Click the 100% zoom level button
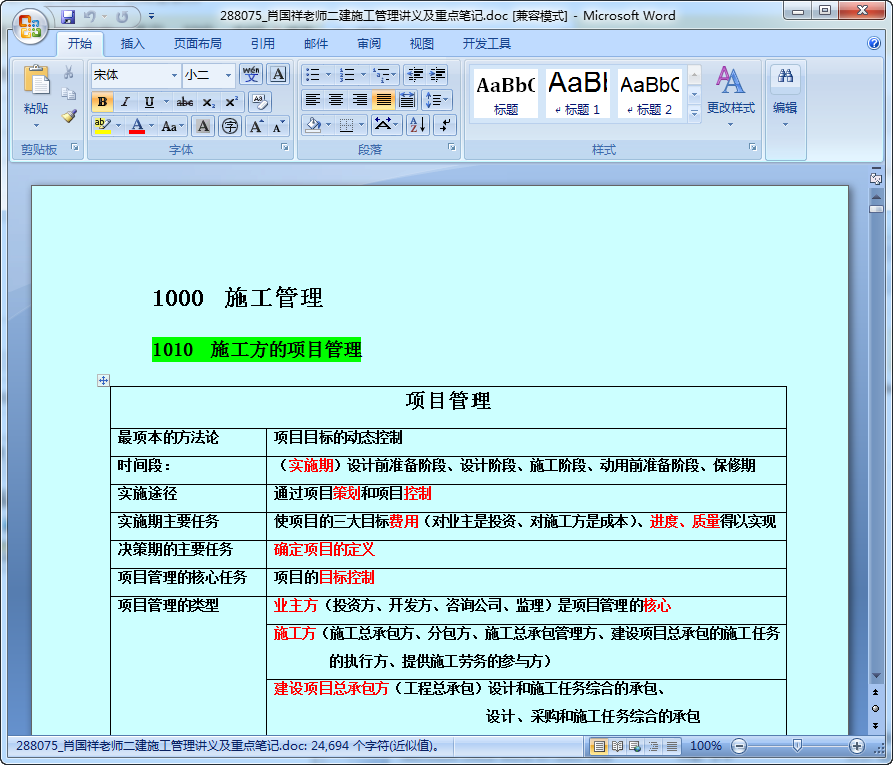The width and height of the screenshot is (893, 765). [706, 746]
